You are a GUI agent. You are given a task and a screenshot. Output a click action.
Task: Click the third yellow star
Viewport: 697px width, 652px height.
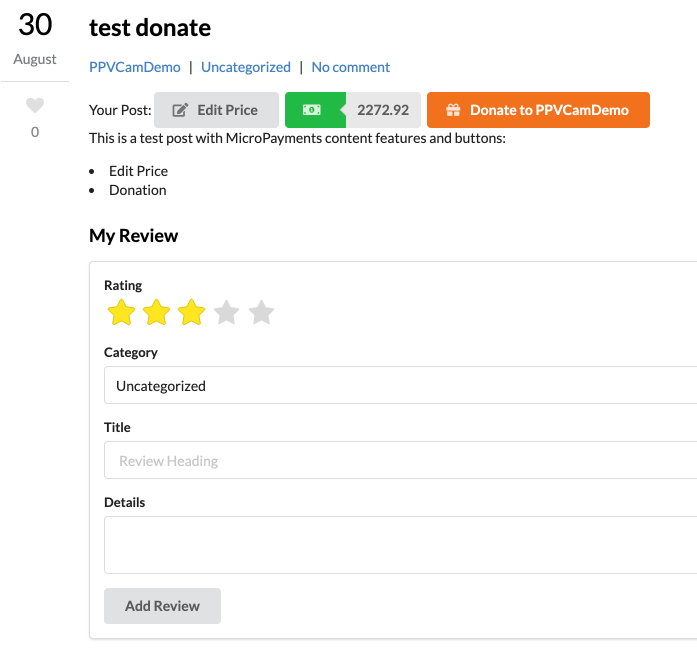click(191, 313)
